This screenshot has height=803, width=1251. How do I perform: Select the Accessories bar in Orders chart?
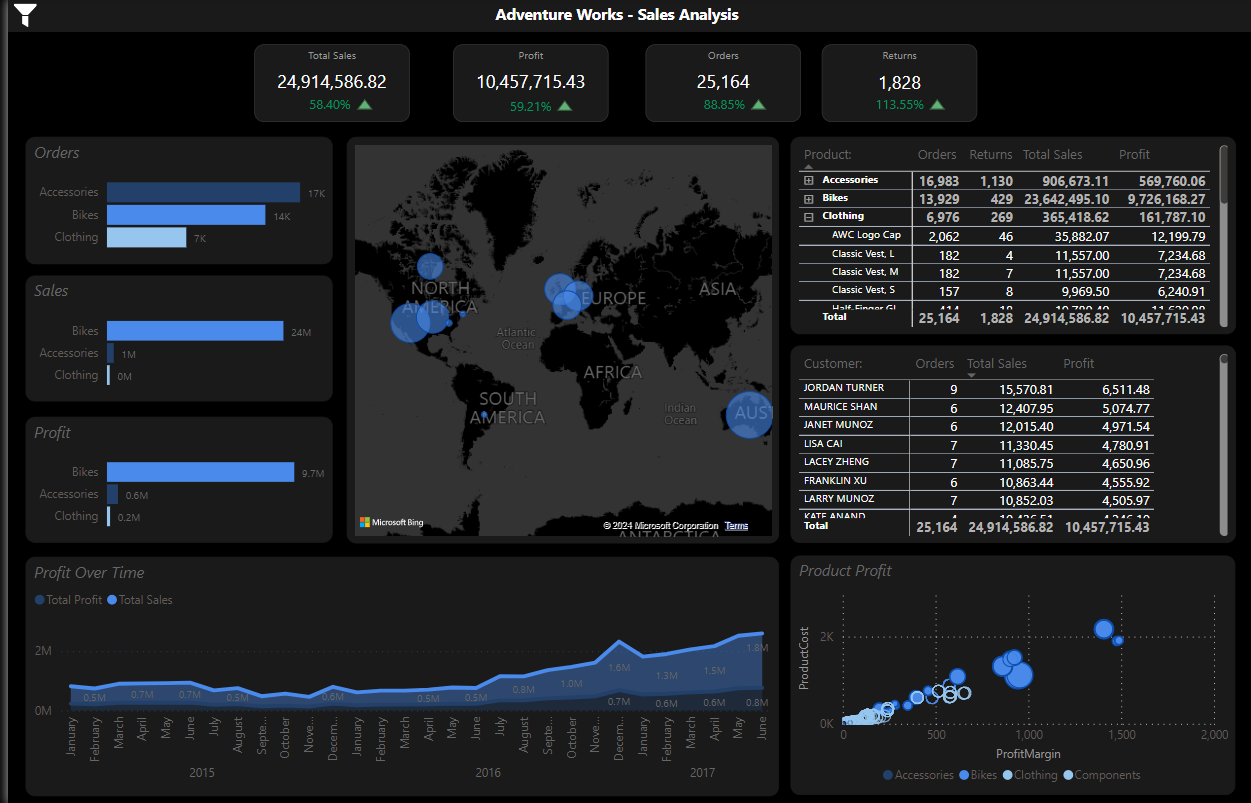coord(203,192)
